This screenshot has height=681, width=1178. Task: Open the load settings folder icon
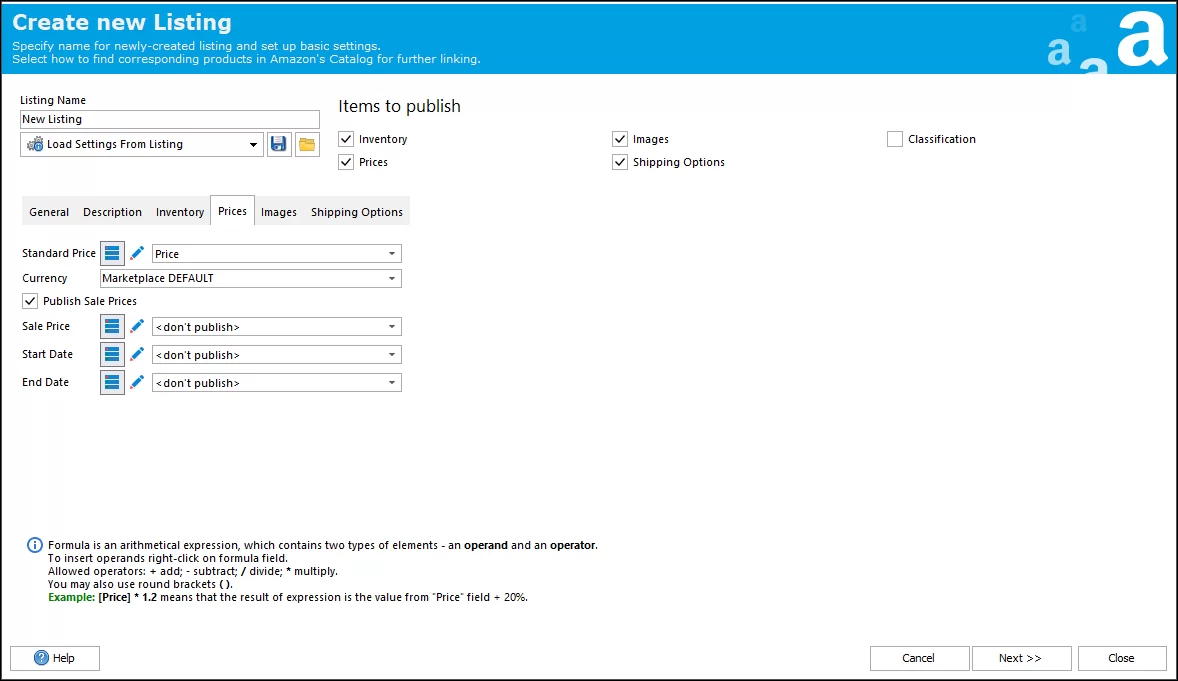306,144
